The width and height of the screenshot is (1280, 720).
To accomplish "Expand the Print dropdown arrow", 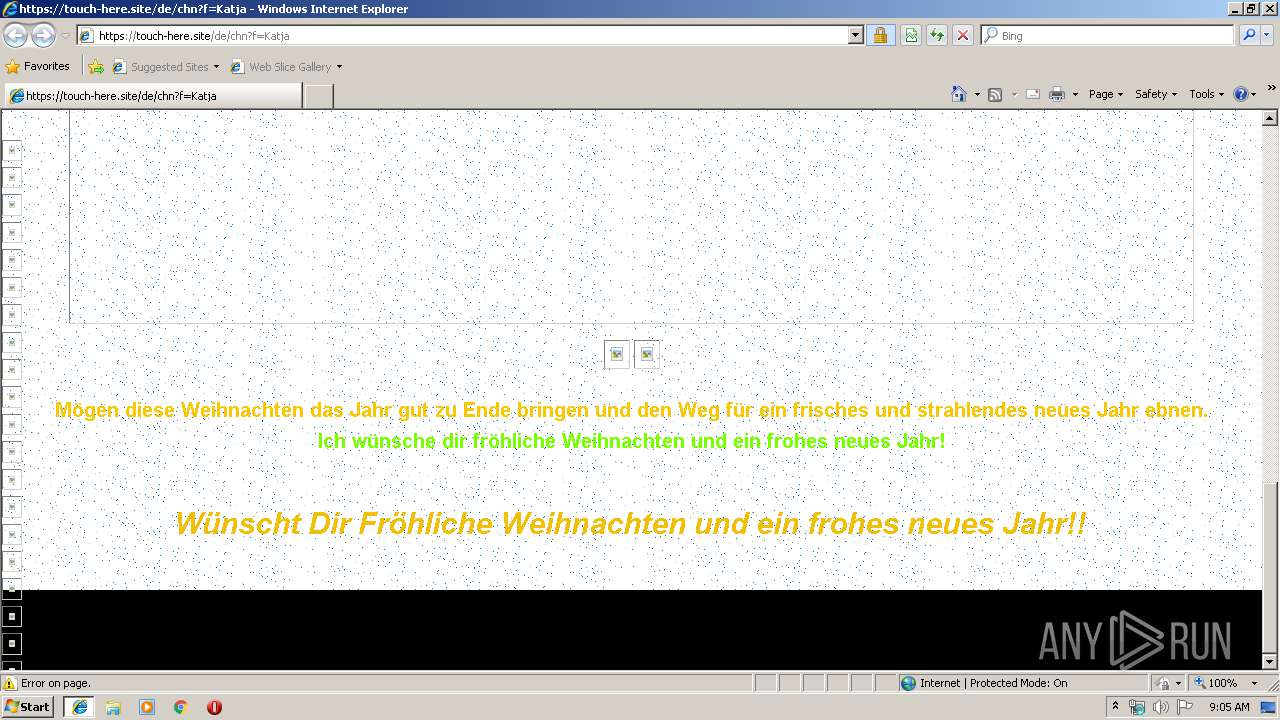I will pos(1075,94).
